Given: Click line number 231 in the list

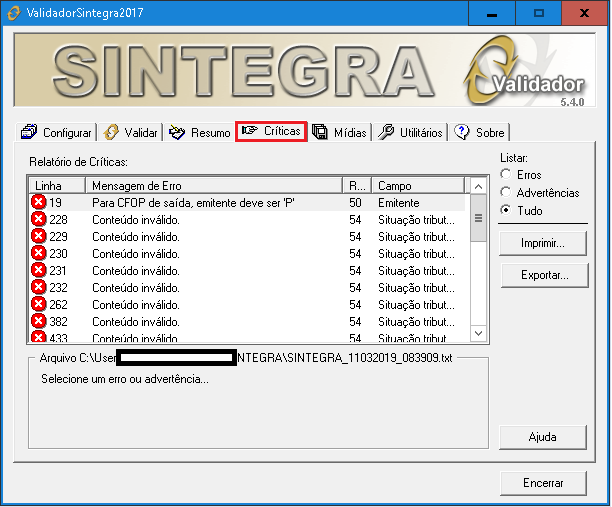Looking at the screenshot, I should [58, 271].
